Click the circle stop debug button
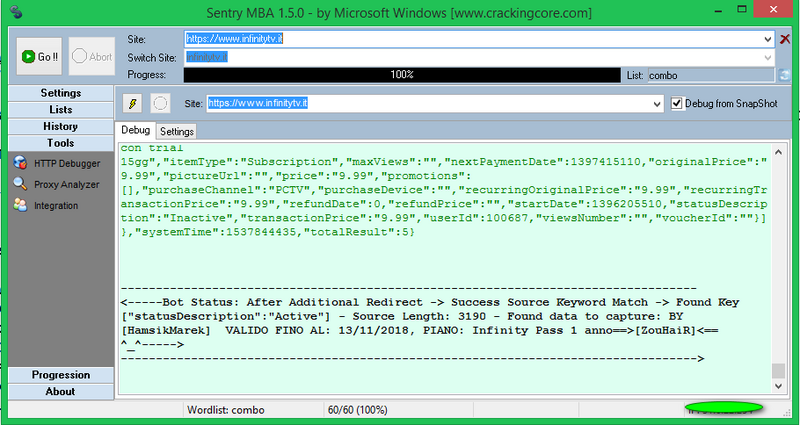800x425 pixels. coord(160,104)
